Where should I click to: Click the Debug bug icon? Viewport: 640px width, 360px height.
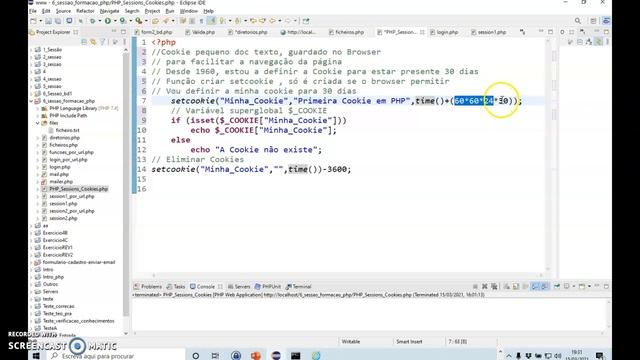pos(93,21)
